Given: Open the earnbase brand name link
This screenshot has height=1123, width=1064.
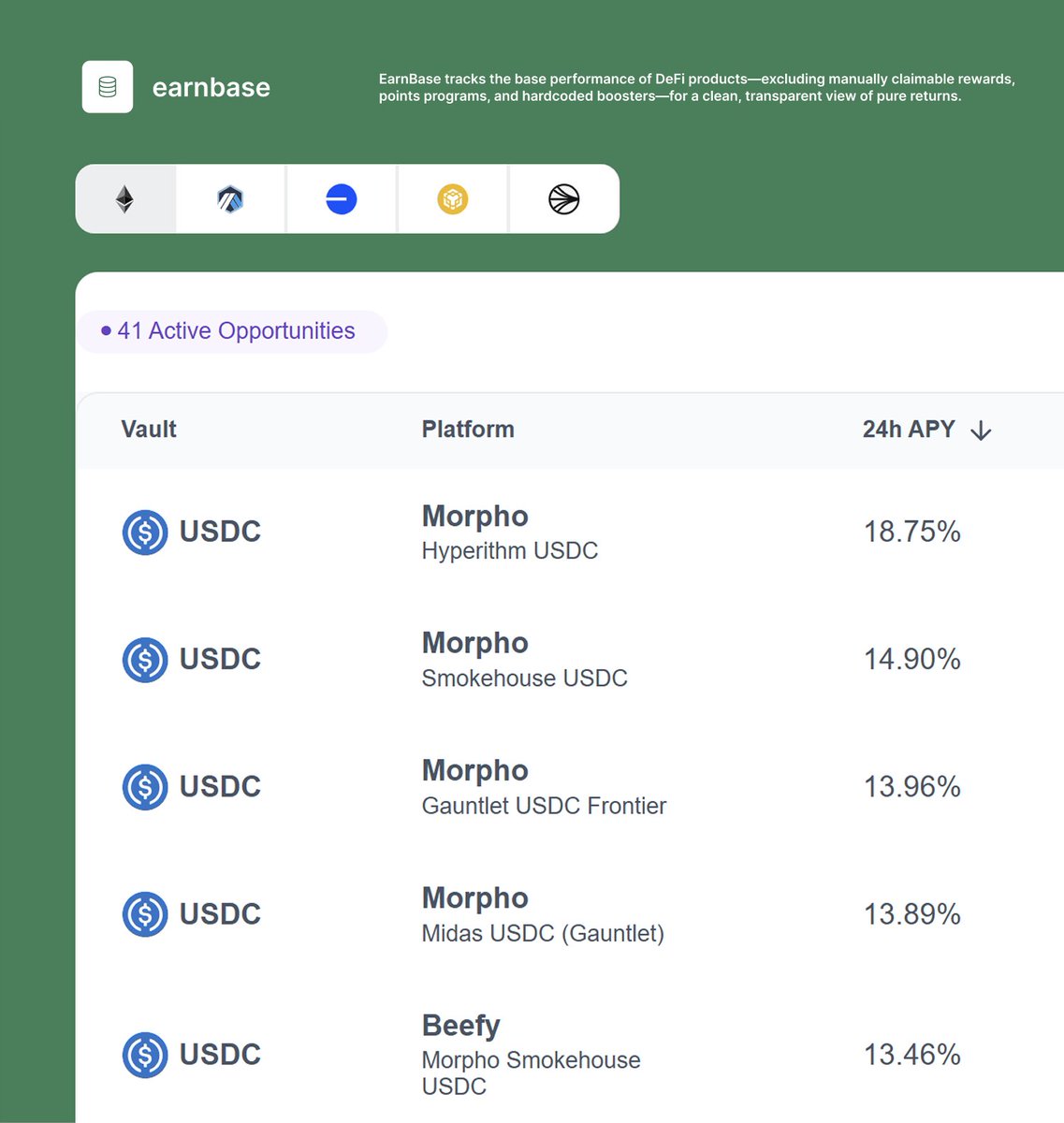Looking at the screenshot, I should pyautogui.click(x=211, y=87).
